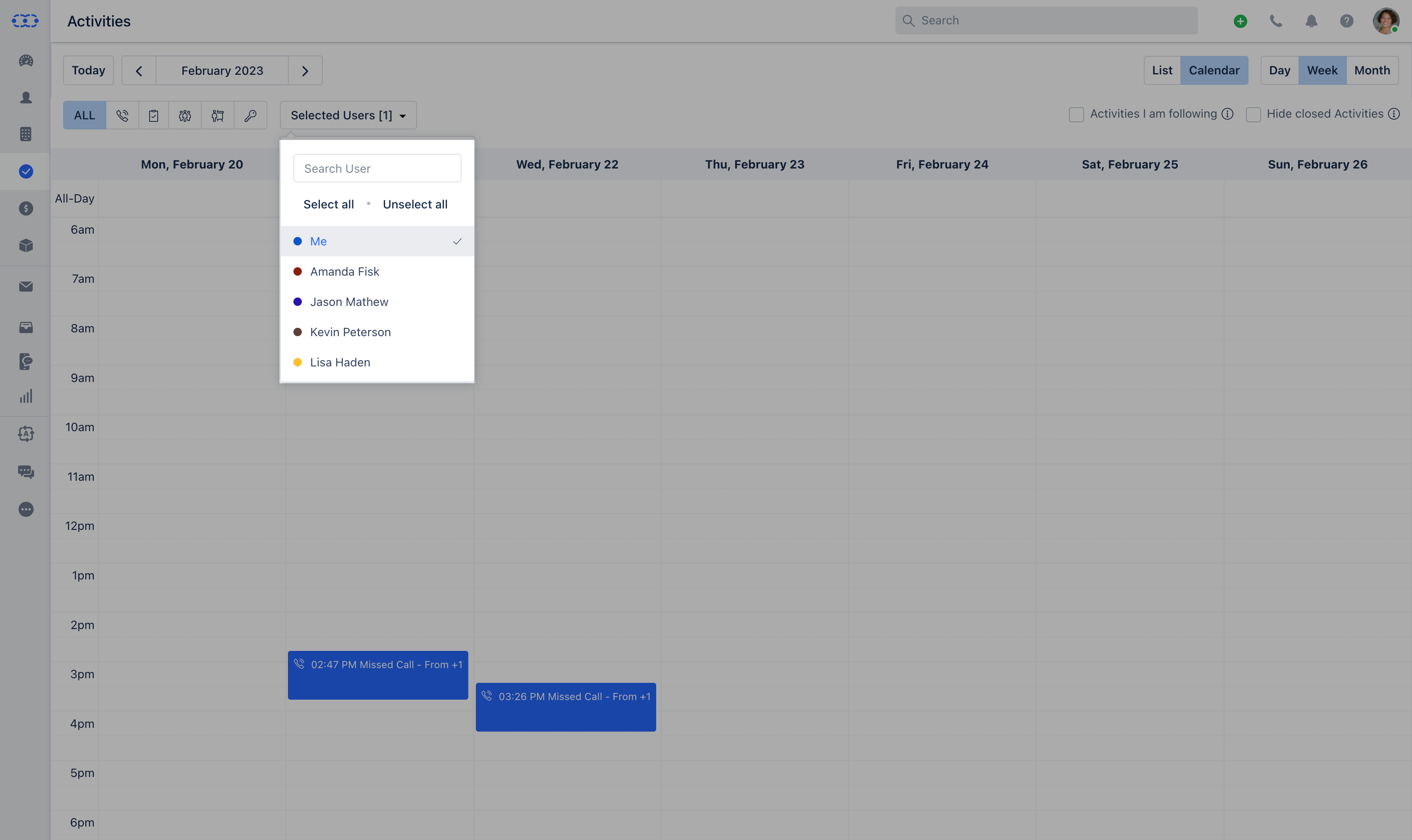Enable Hide closed Activities checkbox

(x=1254, y=114)
